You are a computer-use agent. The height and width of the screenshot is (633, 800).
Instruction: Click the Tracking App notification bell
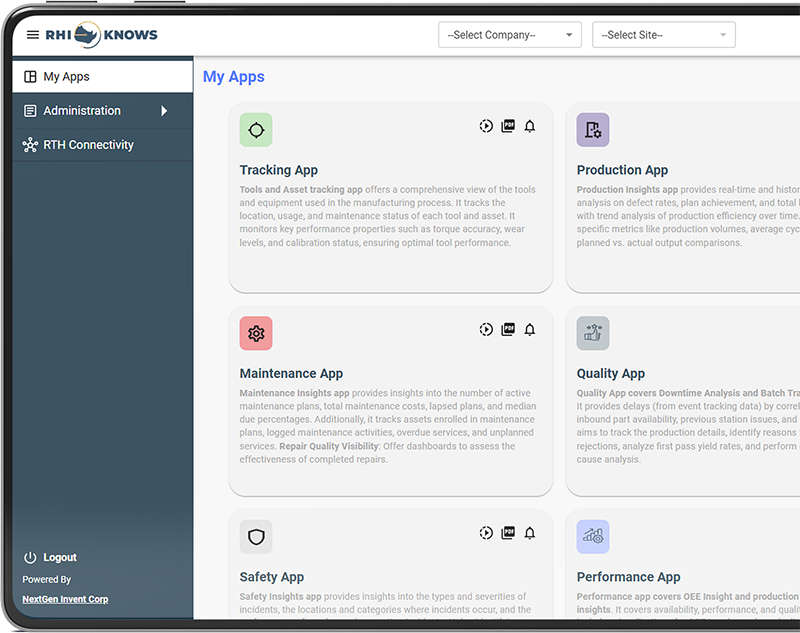pyautogui.click(x=530, y=126)
